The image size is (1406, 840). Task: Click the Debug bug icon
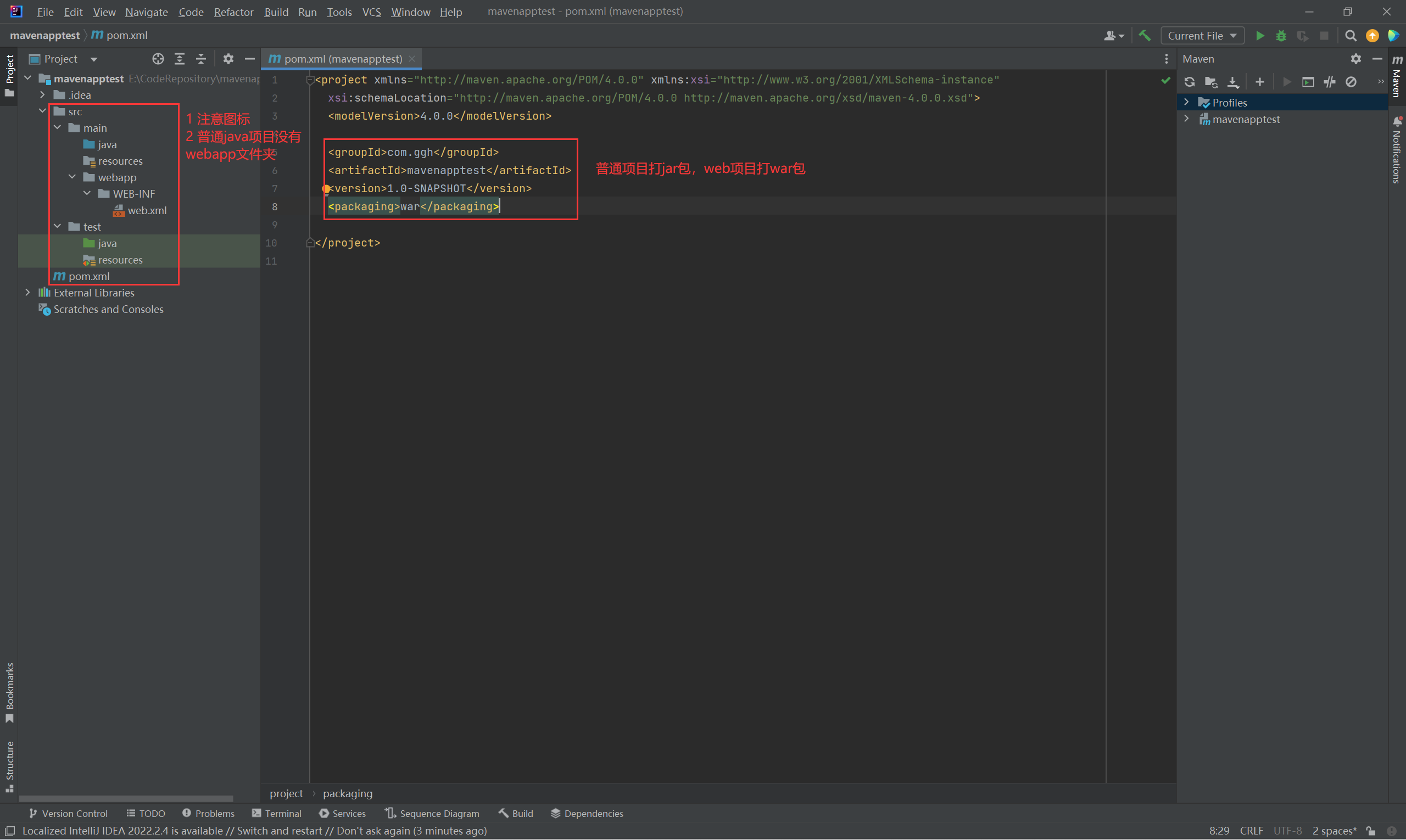pos(1281,36)
